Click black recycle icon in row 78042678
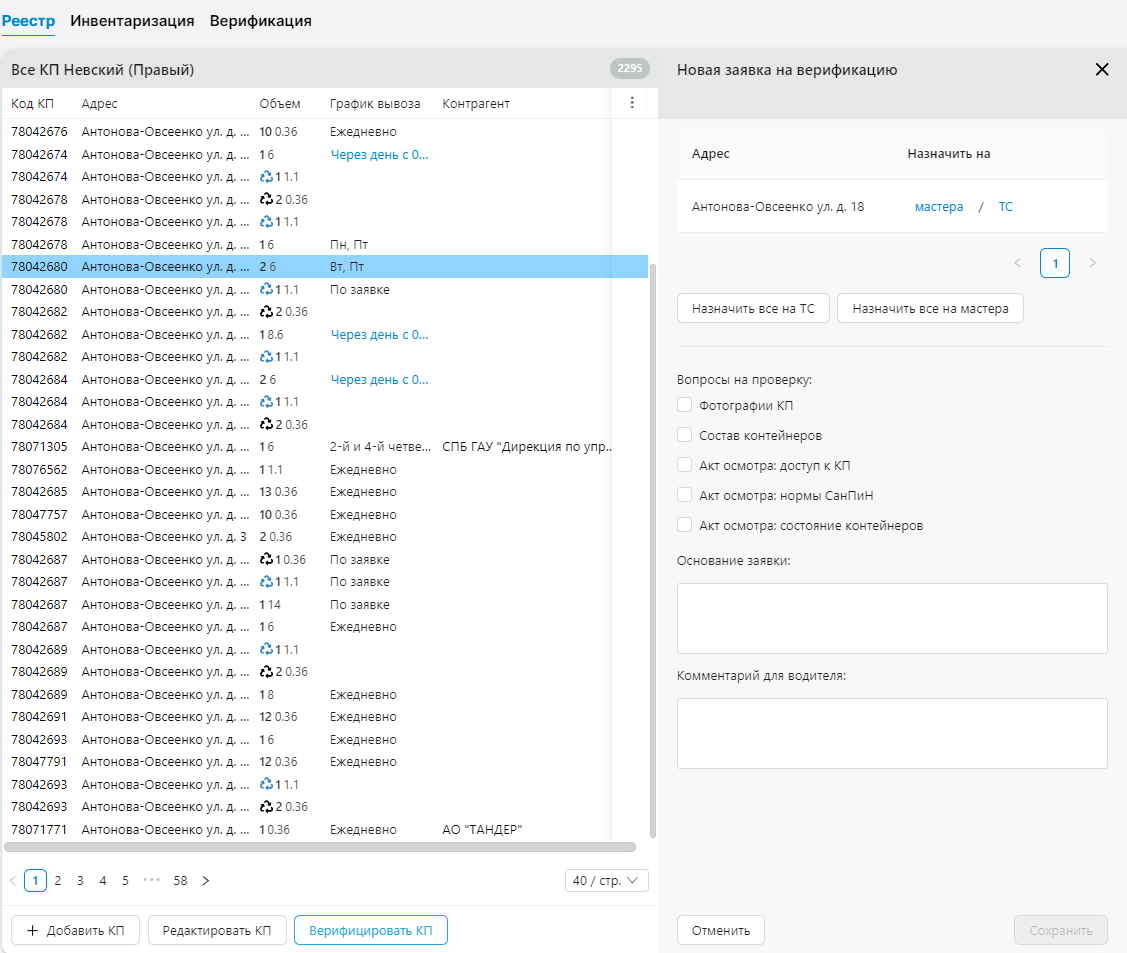 pos(266,199)
